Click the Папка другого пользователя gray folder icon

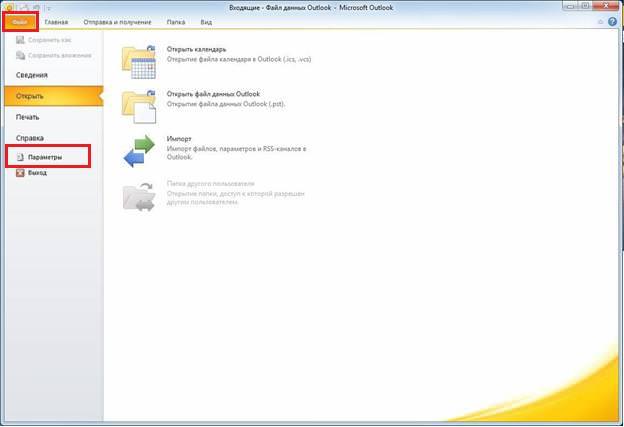pyautogui.click(x=138, y=196)
